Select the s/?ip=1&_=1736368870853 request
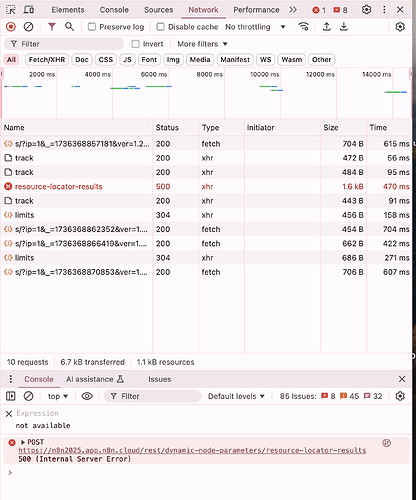This screenshot has width=416, height=500. coord(206,272)
